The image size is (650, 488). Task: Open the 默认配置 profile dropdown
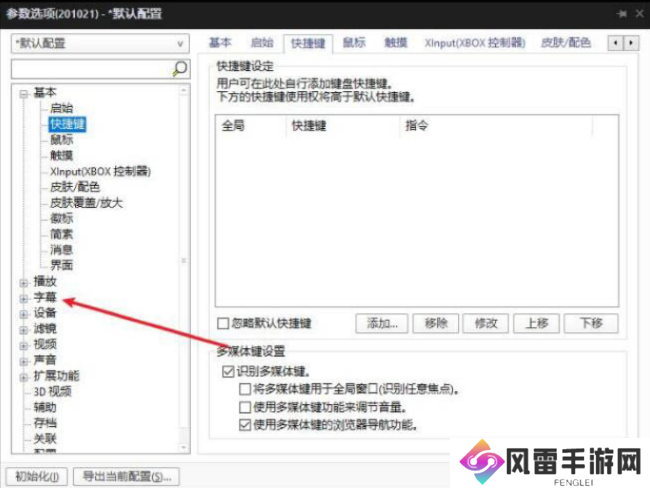coord(100,44)
